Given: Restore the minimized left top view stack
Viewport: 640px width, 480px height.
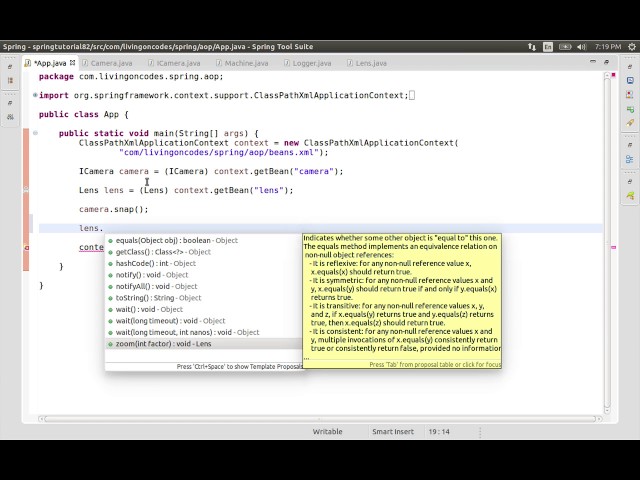Looking at the screenshot, I should point(10,67).
